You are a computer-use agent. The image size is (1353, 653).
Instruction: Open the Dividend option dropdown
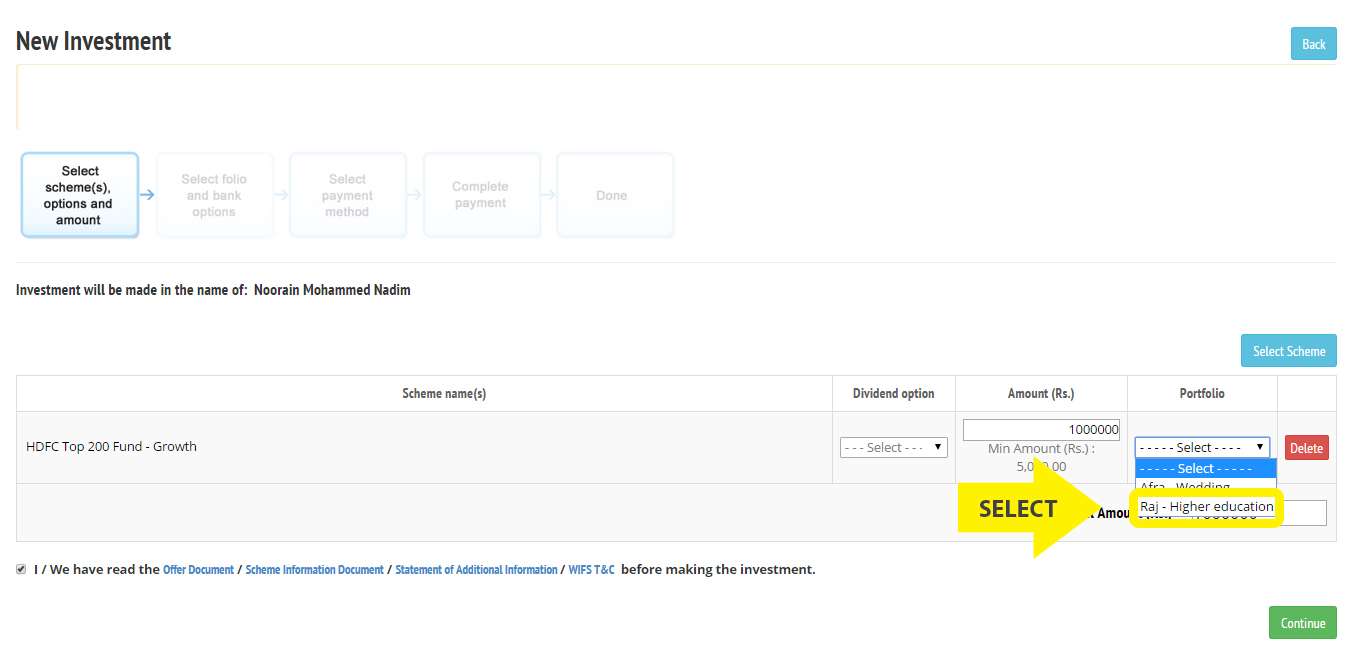coord(894,448)
